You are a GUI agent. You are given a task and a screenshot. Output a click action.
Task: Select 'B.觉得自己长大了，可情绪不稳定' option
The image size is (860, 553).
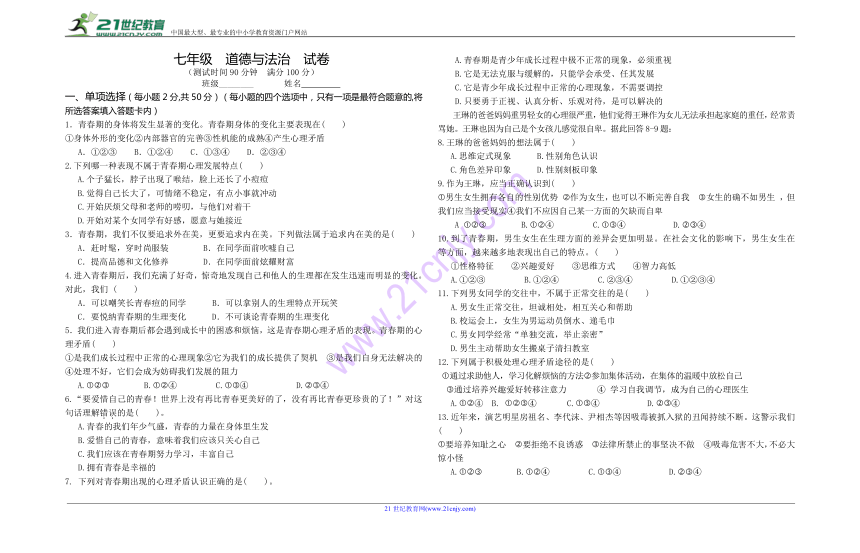click(177, 193)
